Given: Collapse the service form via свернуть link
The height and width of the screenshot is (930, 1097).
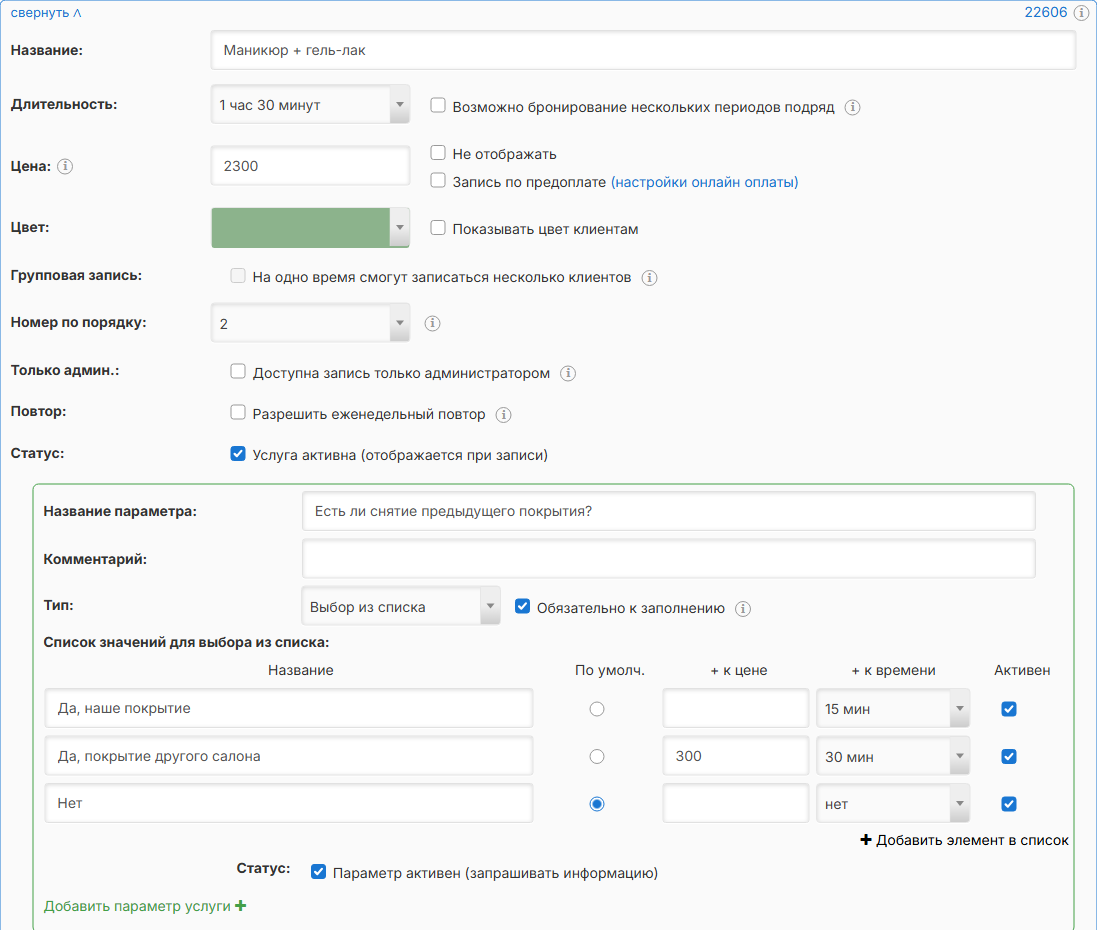Looking at the screenshot, I should [45, 13].
